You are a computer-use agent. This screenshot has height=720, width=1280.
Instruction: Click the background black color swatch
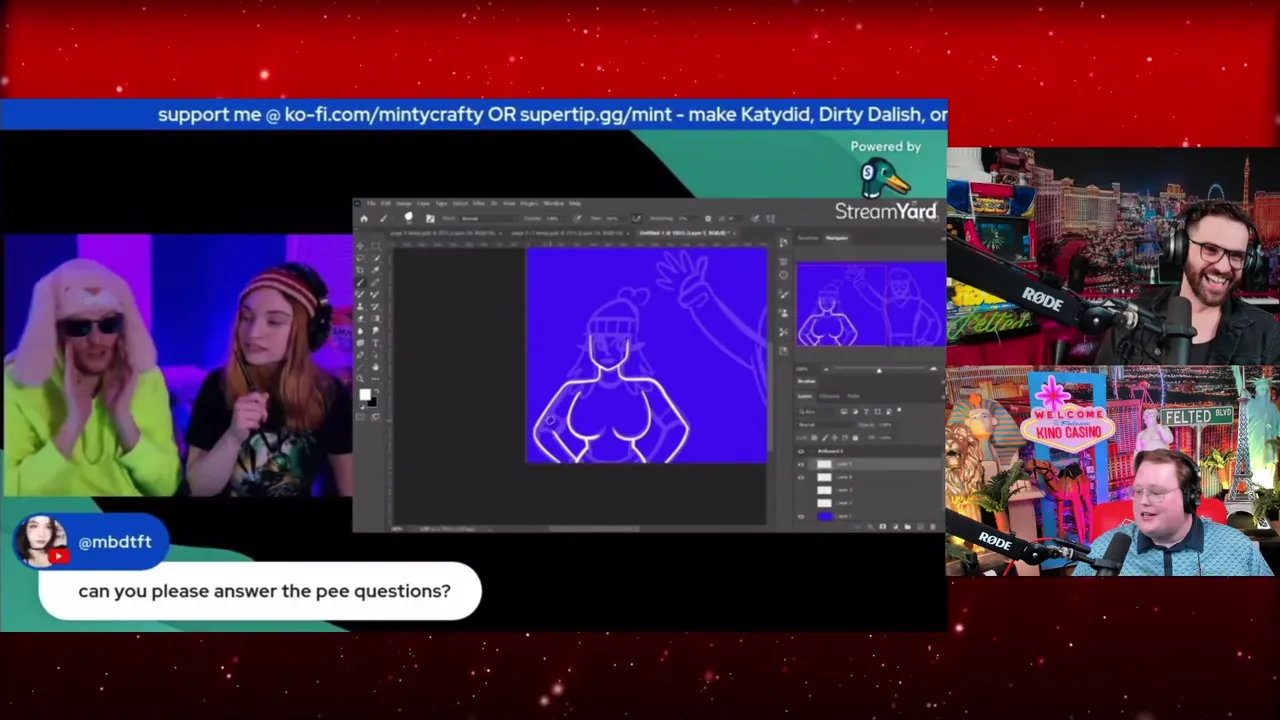pos(372,402)
